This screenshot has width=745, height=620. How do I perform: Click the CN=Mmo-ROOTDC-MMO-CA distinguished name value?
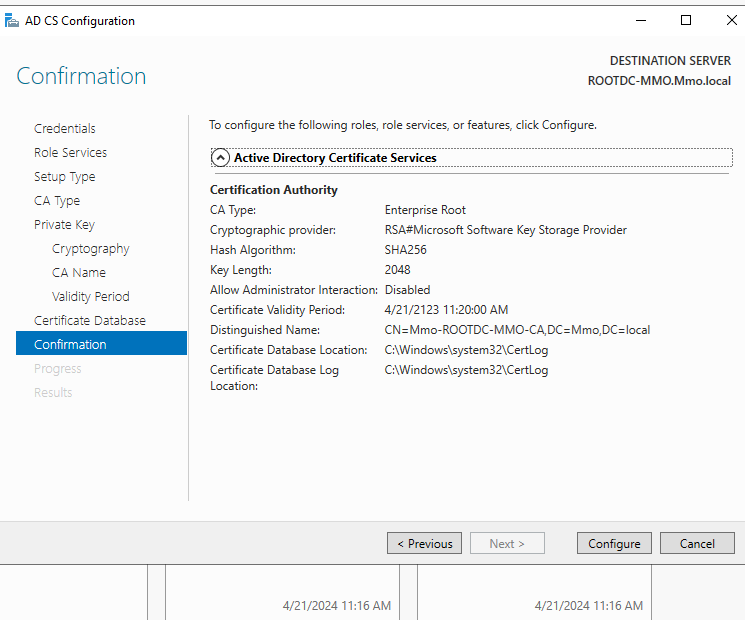517,330
